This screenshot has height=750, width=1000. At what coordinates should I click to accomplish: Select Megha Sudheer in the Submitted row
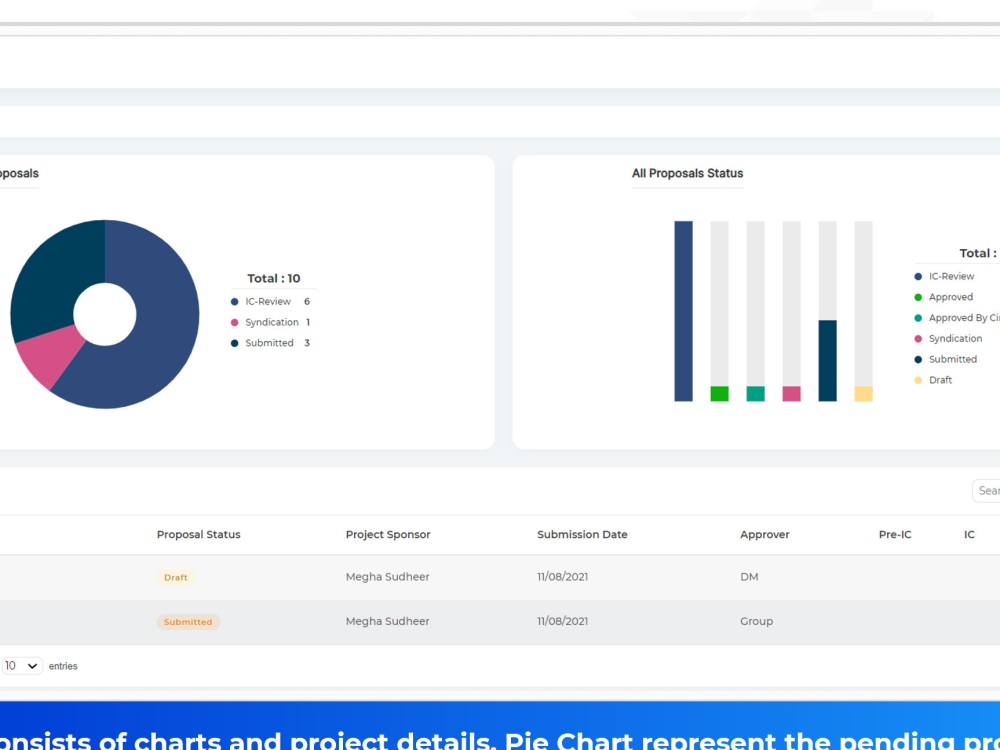[x=387, y=621]
